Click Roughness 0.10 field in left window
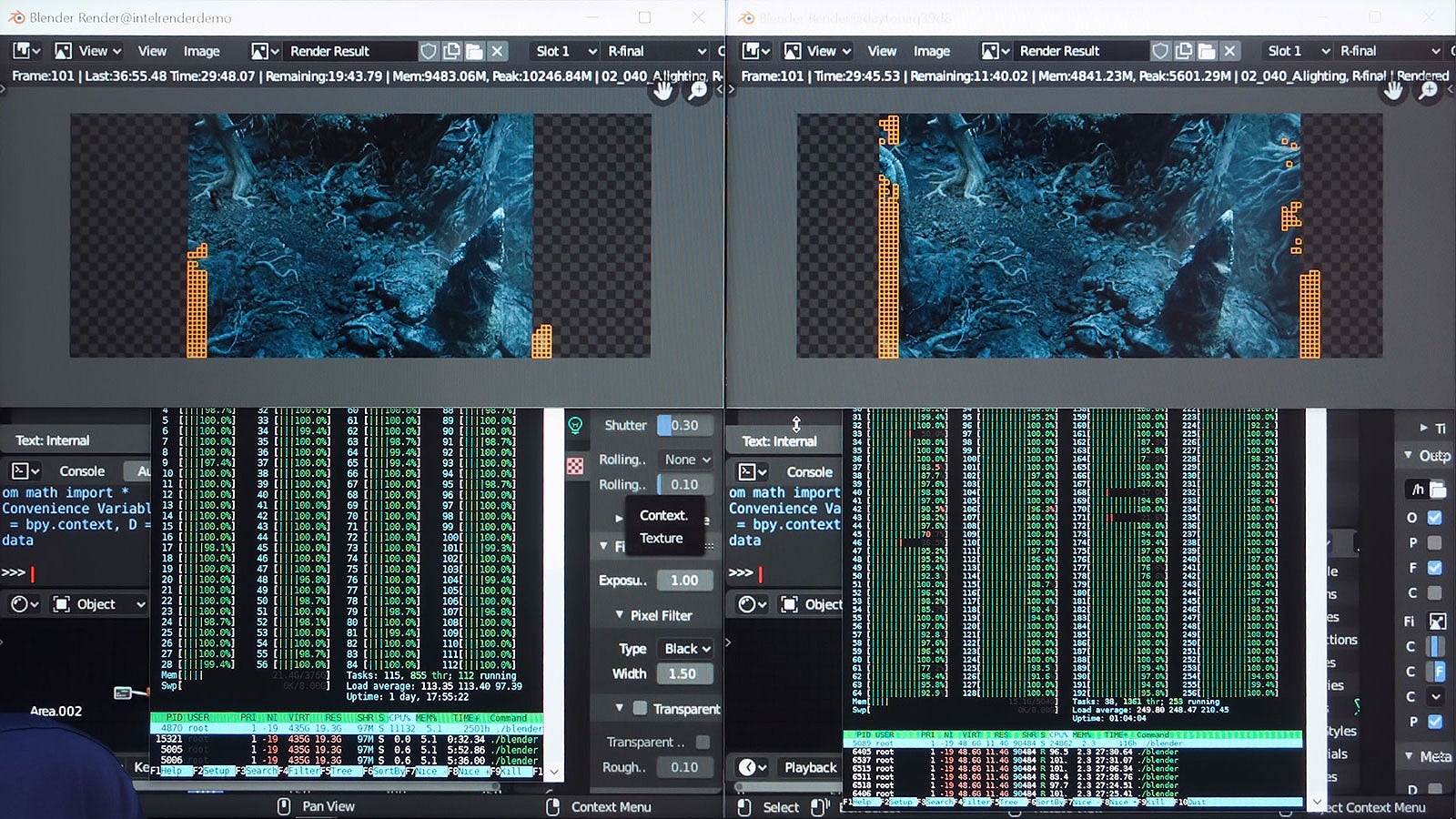This screenshot has height=819, width=1456. click(685, 767)
